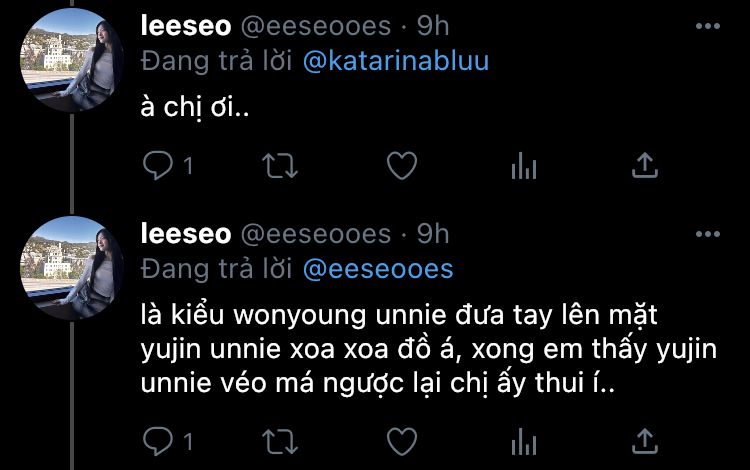Like the "à chị ơi.." tweet
The width and height of the screenshot is (750, 470).
[402, 165]
